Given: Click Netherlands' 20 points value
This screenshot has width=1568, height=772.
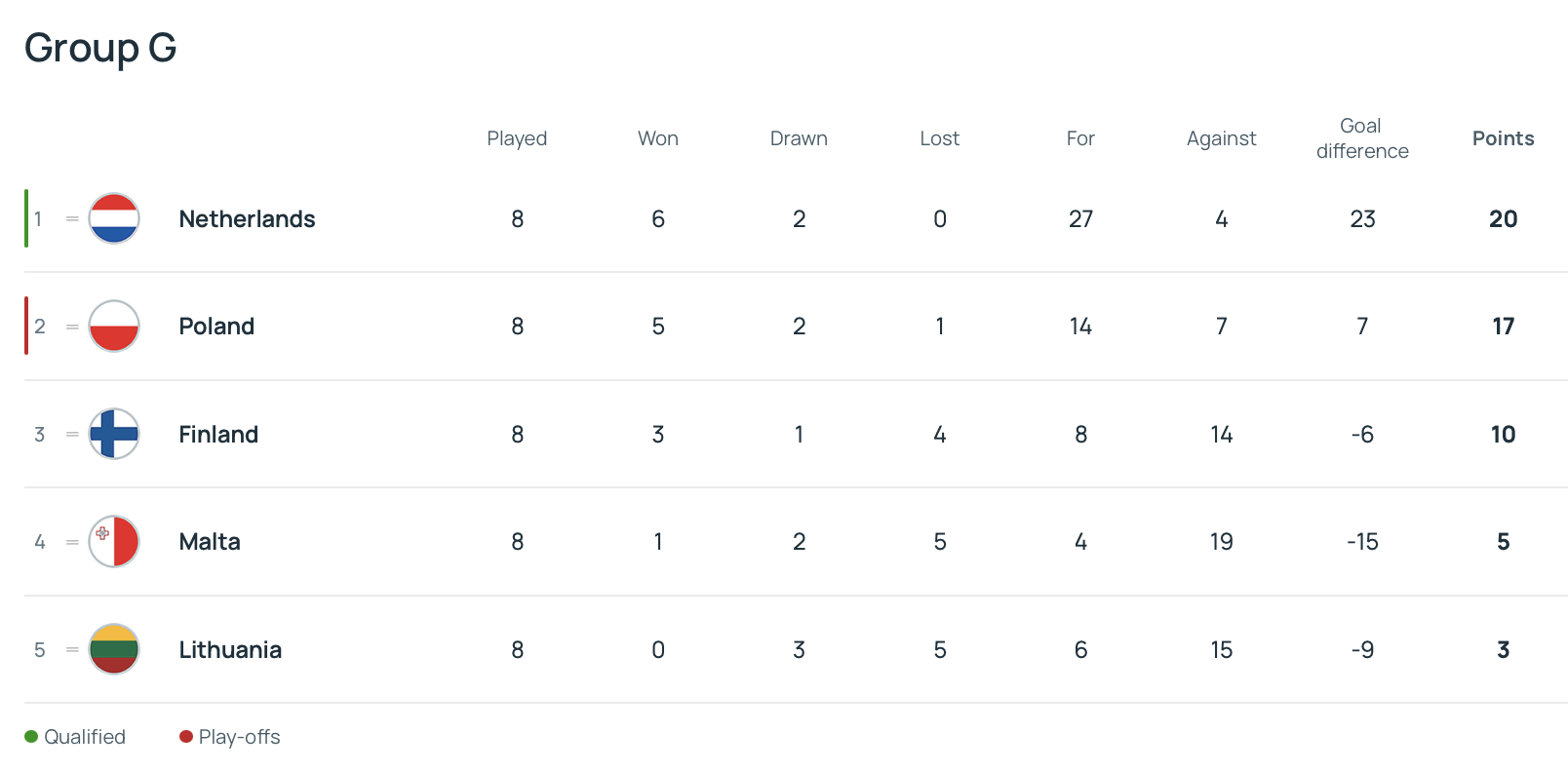Looking at the screenshot, I should 1503,219.
